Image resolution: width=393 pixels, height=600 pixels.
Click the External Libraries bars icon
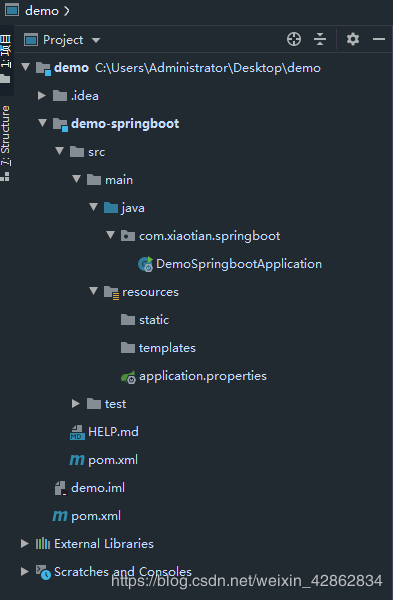point(42,543)
